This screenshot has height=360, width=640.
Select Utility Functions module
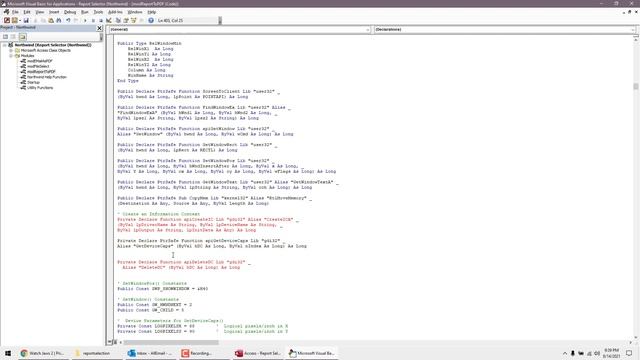(x=40, y=87)
